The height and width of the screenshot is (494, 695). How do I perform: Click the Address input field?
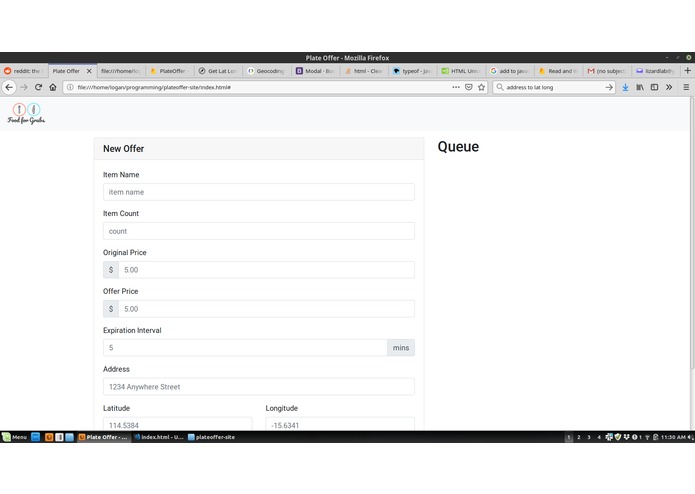tap(259, 387)
